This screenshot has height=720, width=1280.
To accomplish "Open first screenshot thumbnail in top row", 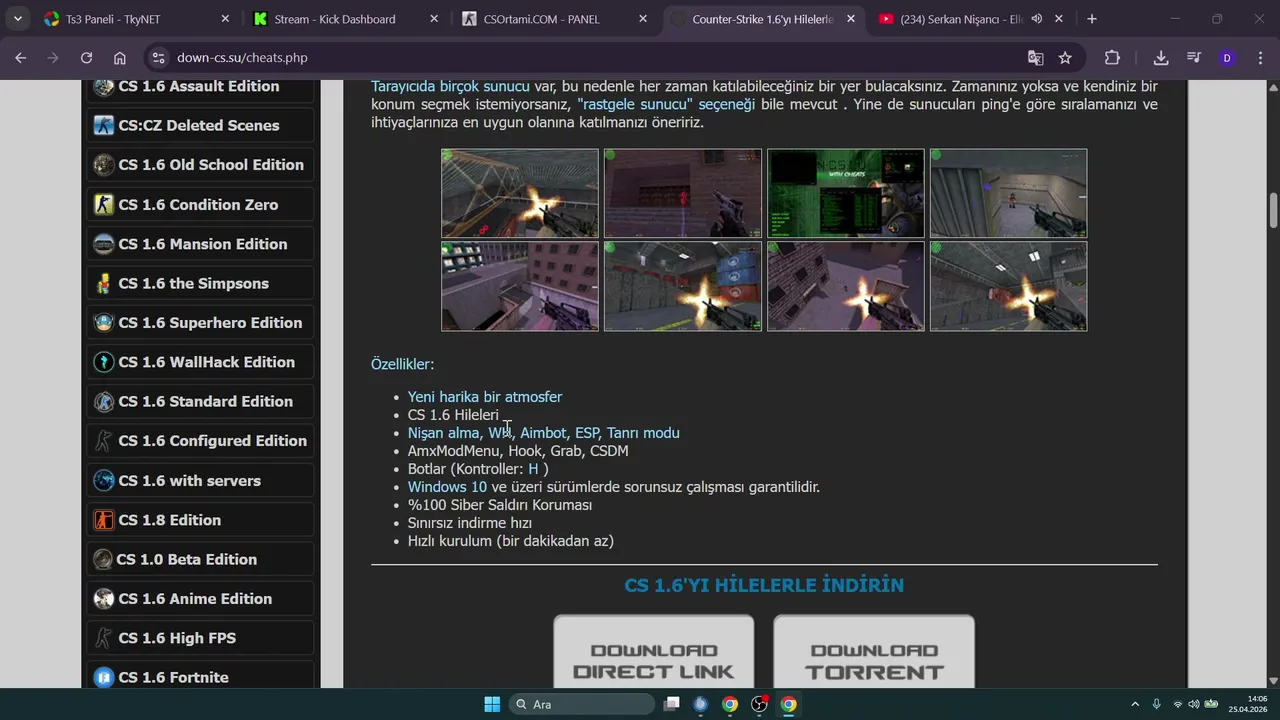I will click(520, 193).
